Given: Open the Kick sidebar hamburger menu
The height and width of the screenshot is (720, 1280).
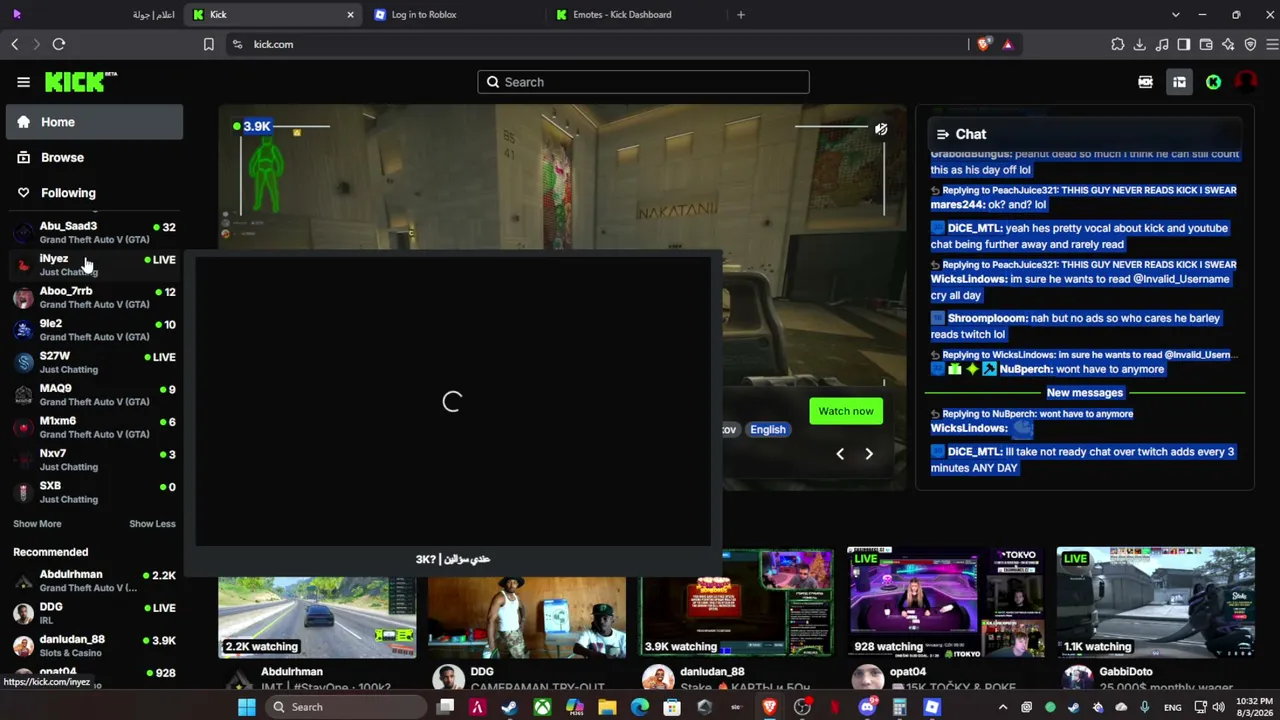Looking at the screenshot, I should point(23,82).
